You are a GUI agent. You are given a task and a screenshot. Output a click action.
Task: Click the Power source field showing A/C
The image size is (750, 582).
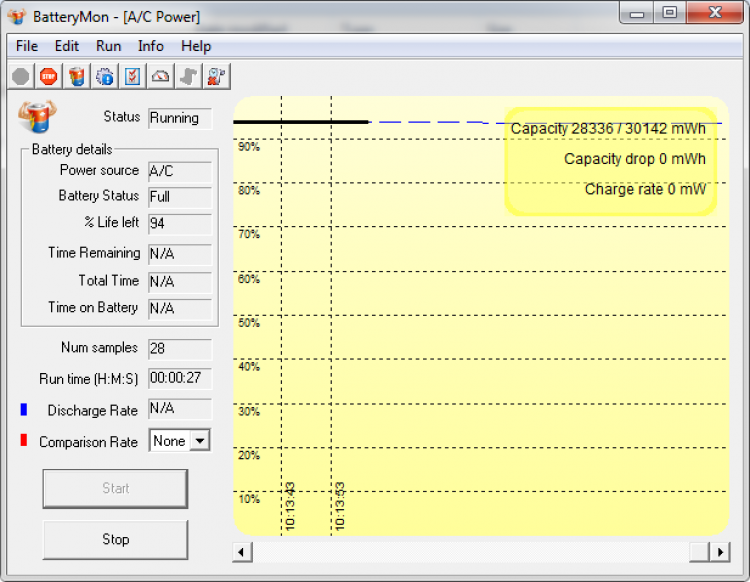(180, 171)
